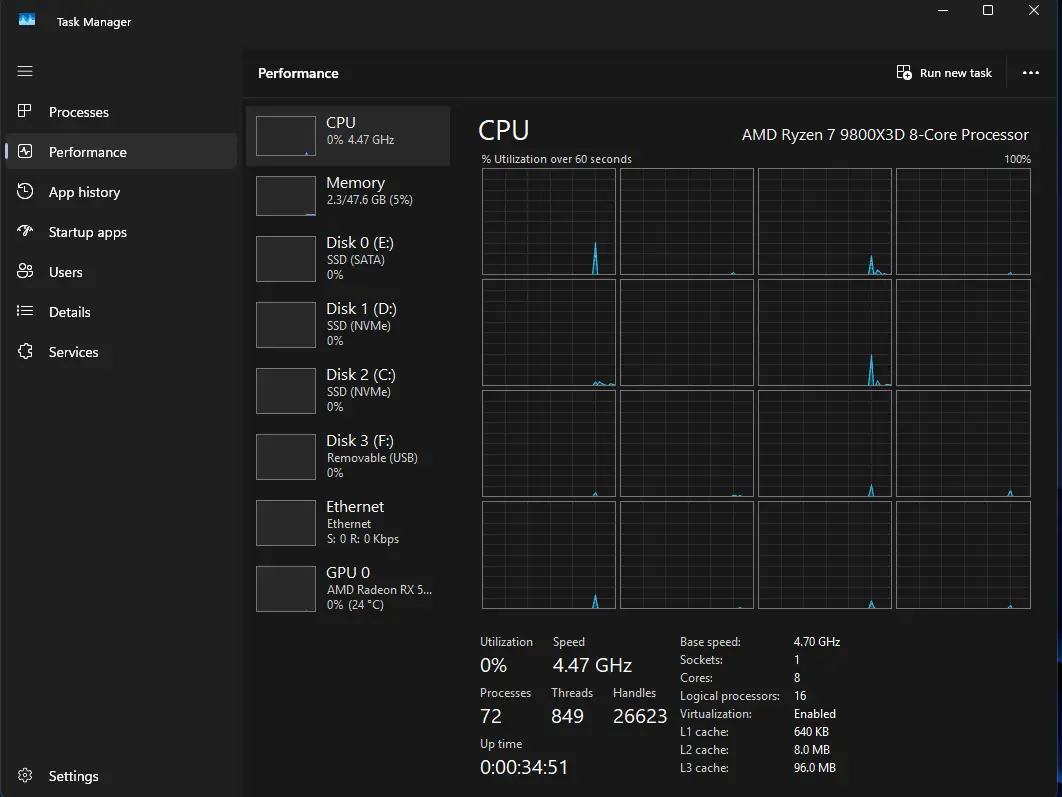
Task: Select the Disk 2 (C:) thumbnail
Action: click(x=286, y=391)
